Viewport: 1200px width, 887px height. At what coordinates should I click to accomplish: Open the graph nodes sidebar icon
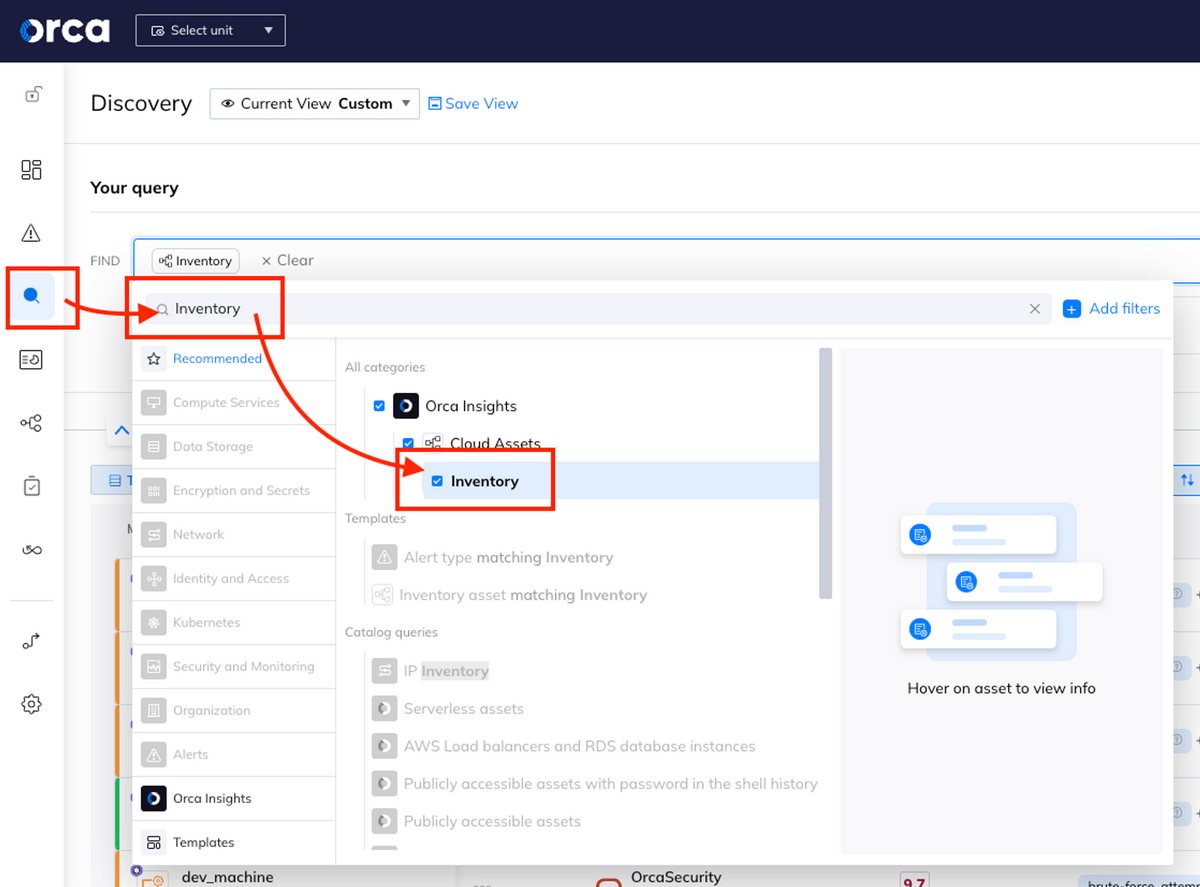pos(32,423)
